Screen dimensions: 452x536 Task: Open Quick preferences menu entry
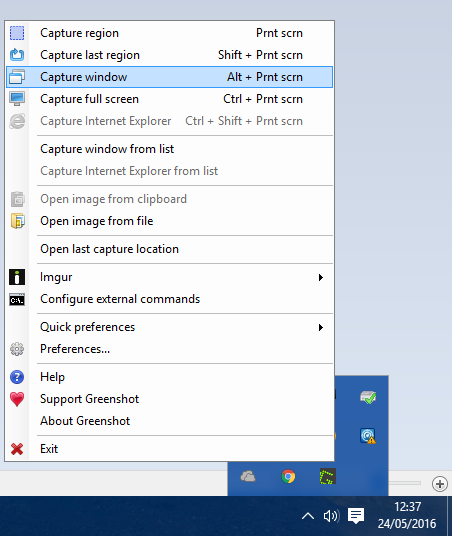[169, 327]
